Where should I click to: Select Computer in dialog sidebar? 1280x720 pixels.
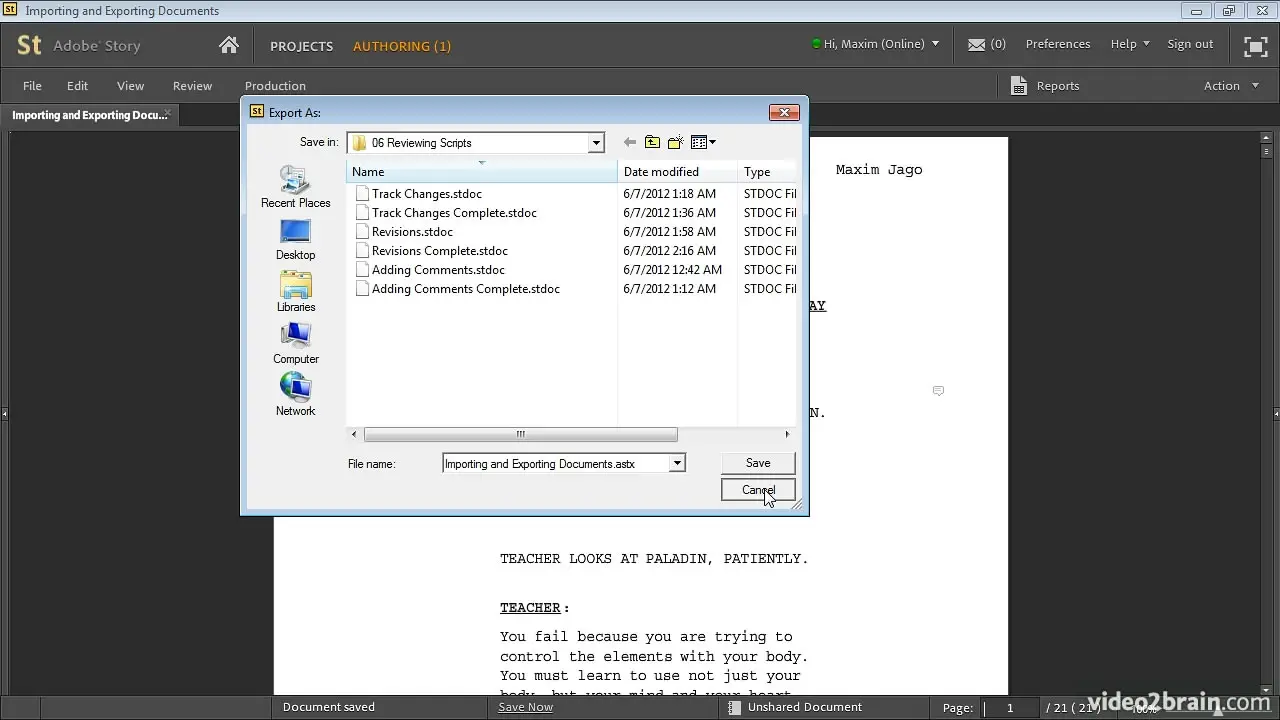coord(295,344)
